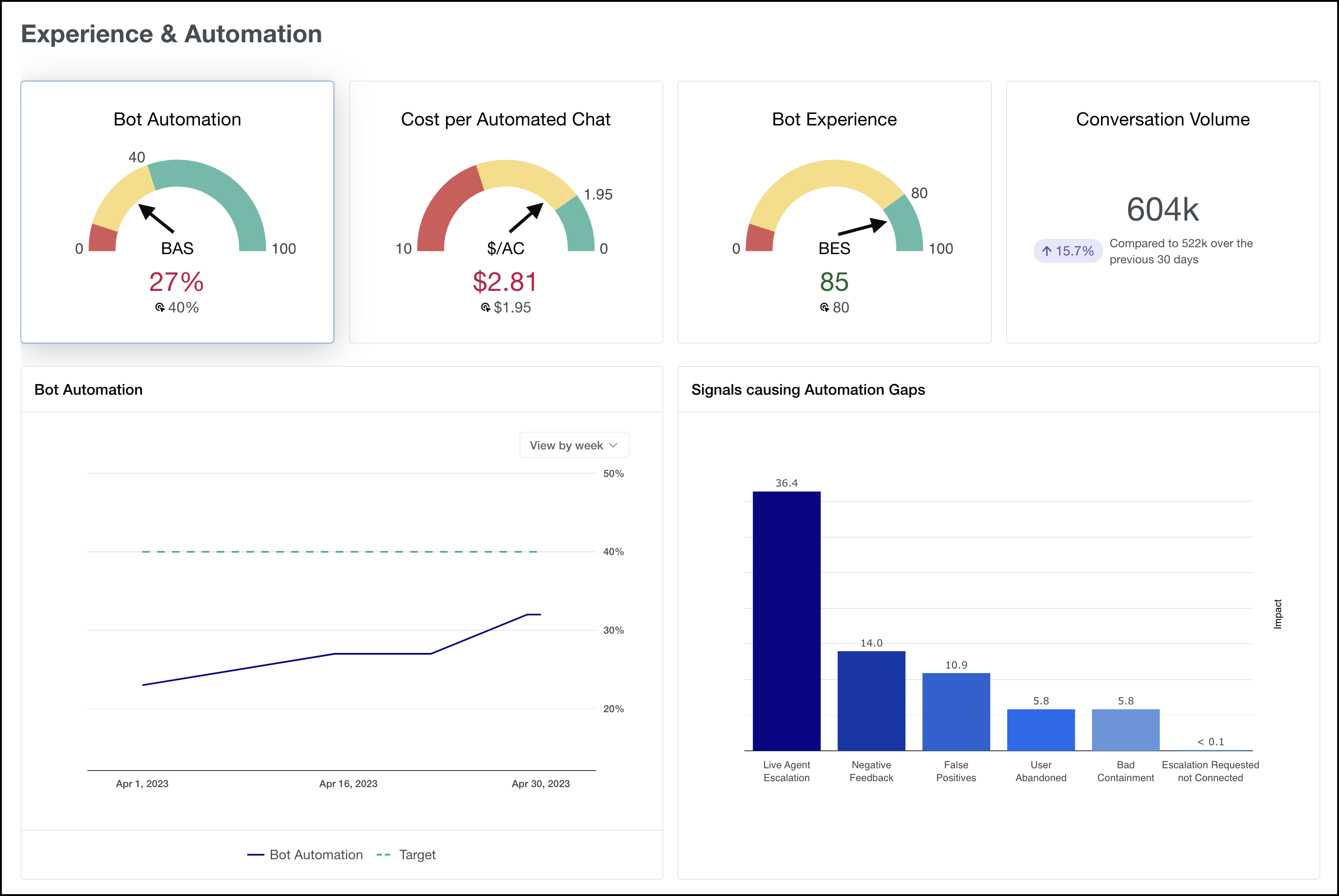
Task: Click the Live Agent Escalation bar
Action: coord(786,621)
